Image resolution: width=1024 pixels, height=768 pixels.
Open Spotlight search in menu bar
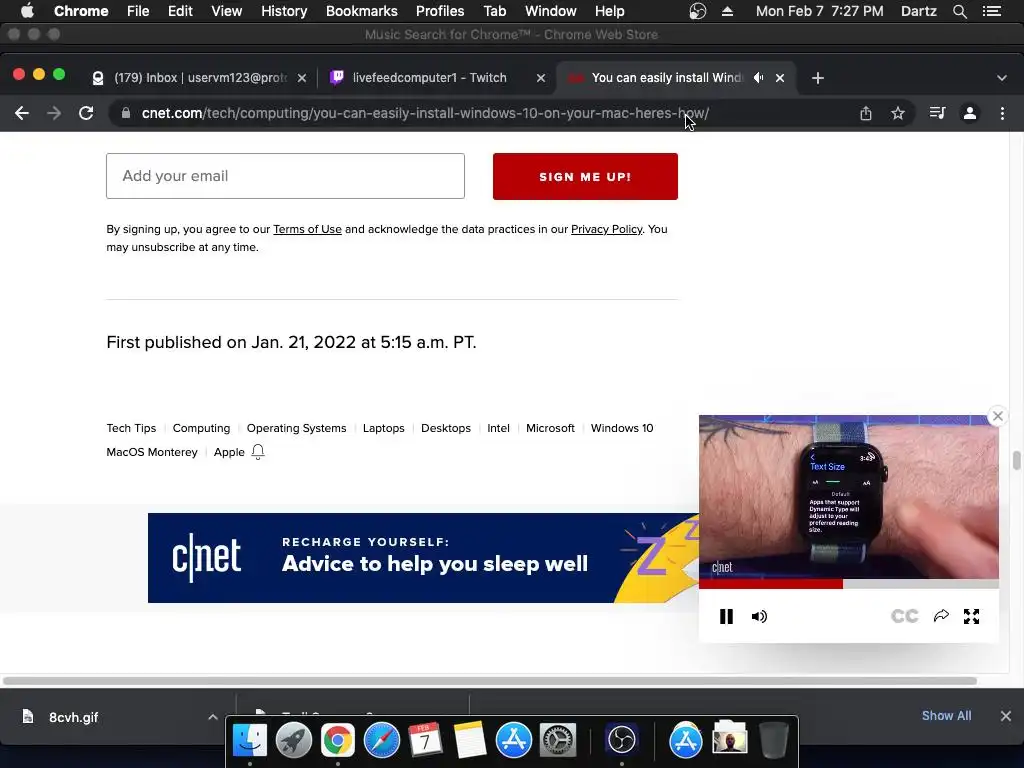(x=959, y=11)
